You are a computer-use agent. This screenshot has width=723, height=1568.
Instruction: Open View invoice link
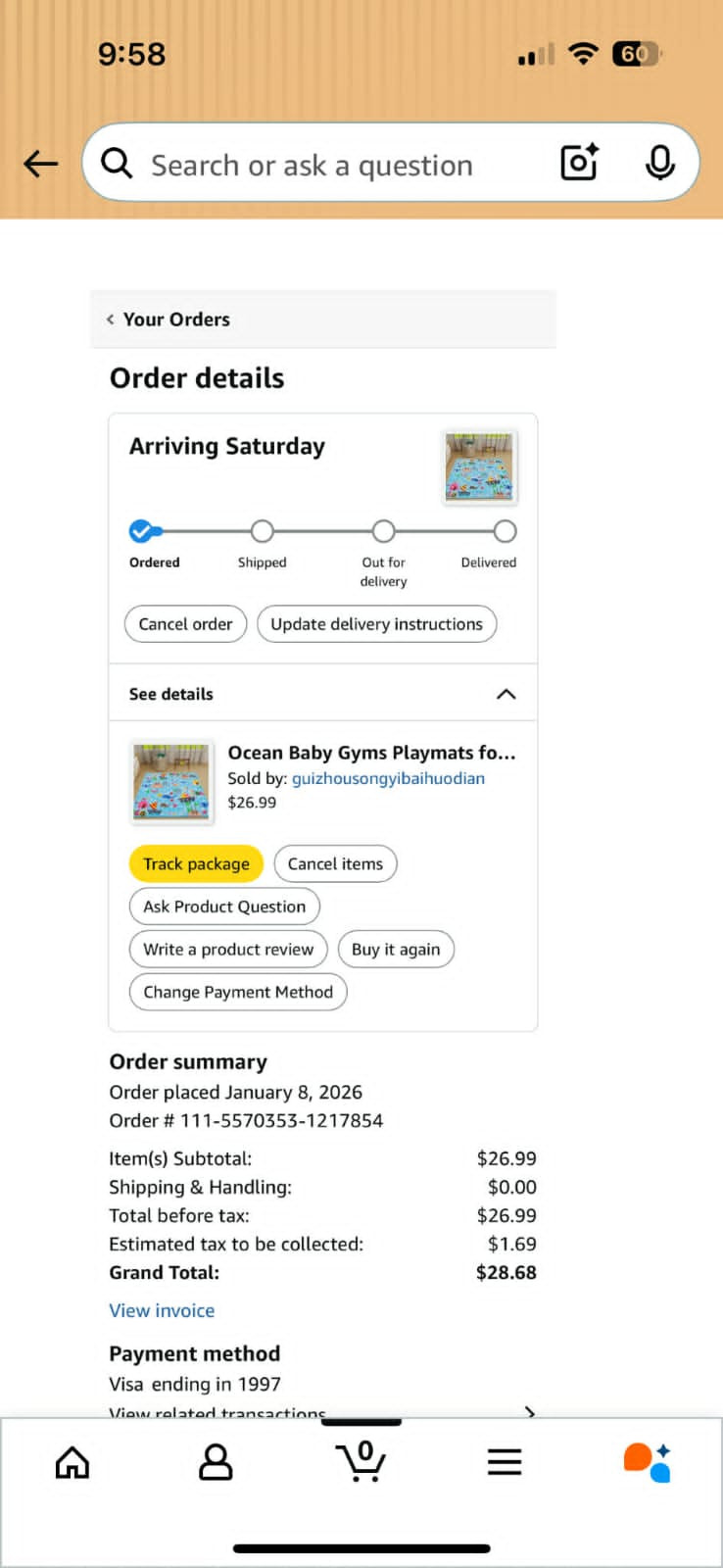[162, 1310]
